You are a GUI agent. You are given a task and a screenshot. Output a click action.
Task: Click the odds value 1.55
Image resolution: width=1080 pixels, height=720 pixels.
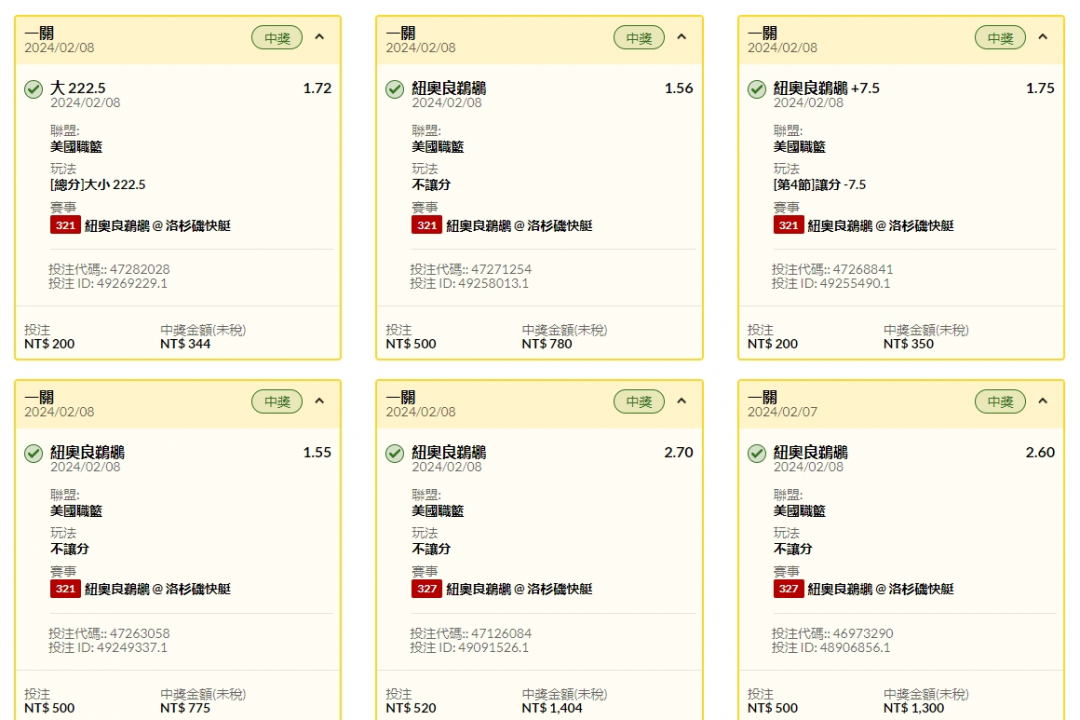click(x=318, y=452)
